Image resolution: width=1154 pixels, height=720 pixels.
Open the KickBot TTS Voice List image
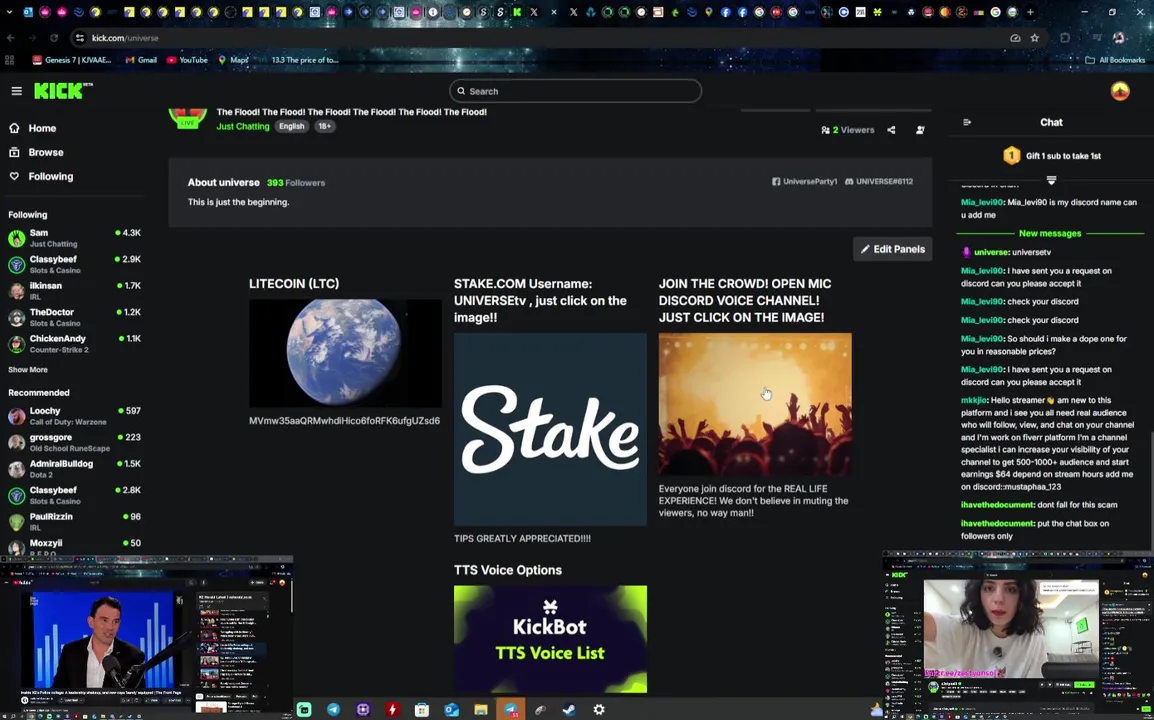click(550, 639)
